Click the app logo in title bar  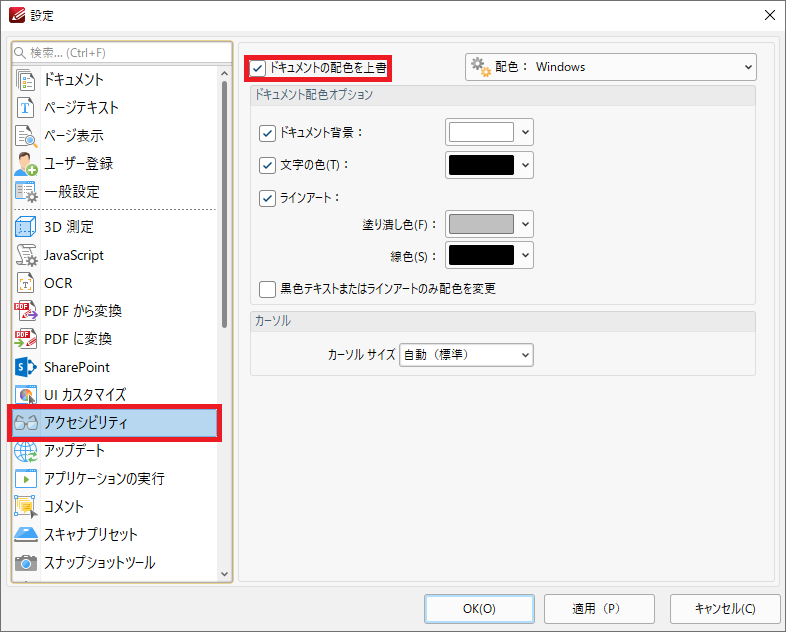click(17, 16)
